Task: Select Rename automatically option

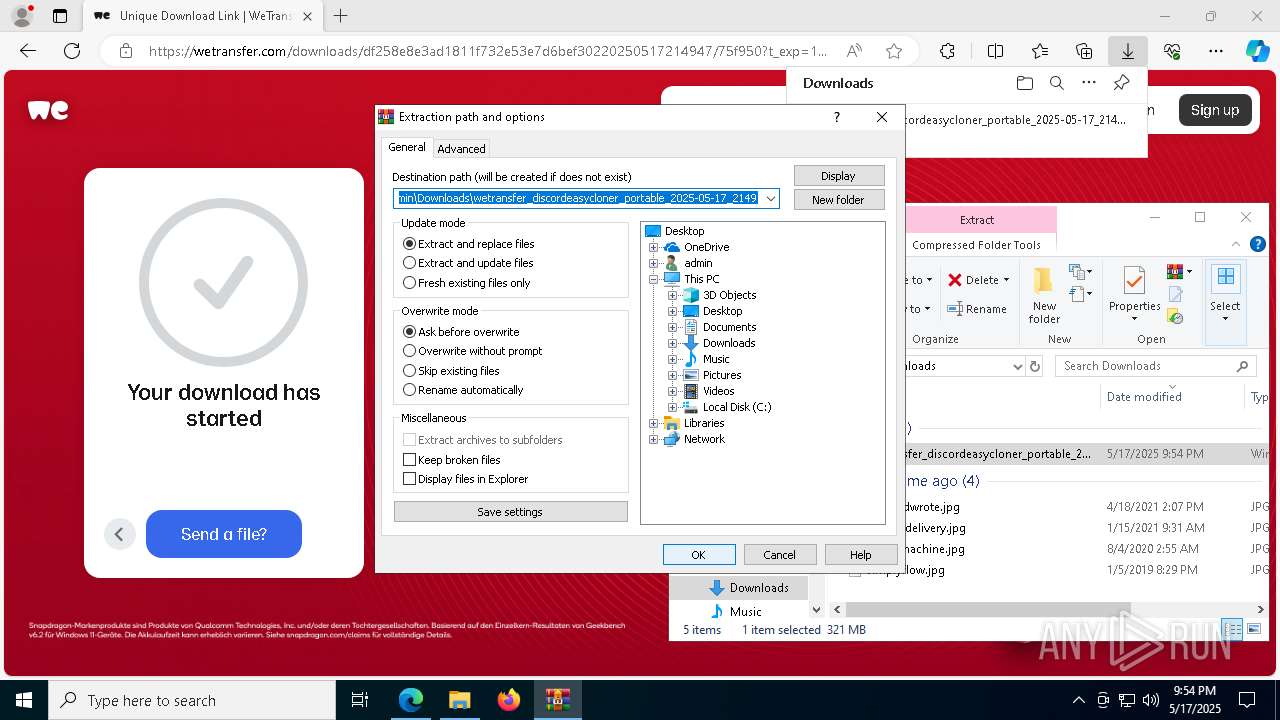Action: click(x=463, y=390)
